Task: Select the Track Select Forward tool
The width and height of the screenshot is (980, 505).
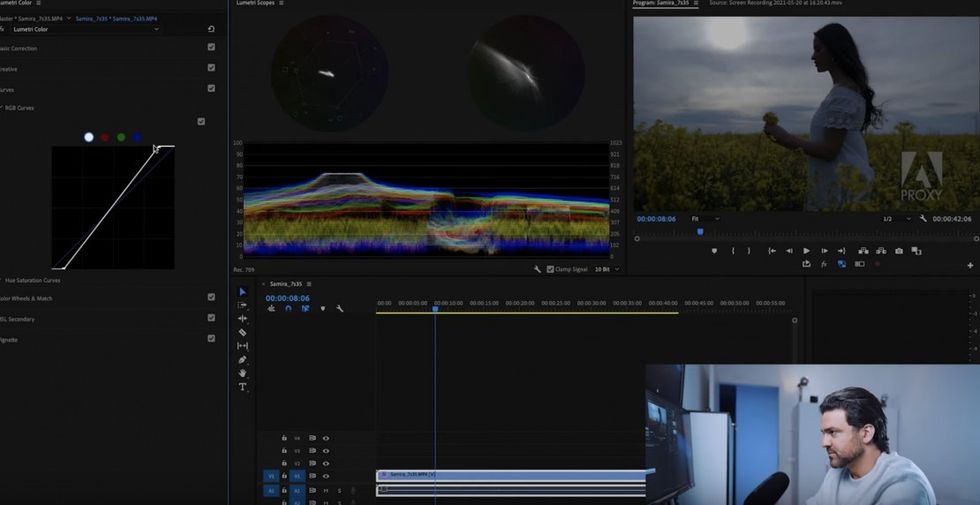Action: [x=242, y=305]
